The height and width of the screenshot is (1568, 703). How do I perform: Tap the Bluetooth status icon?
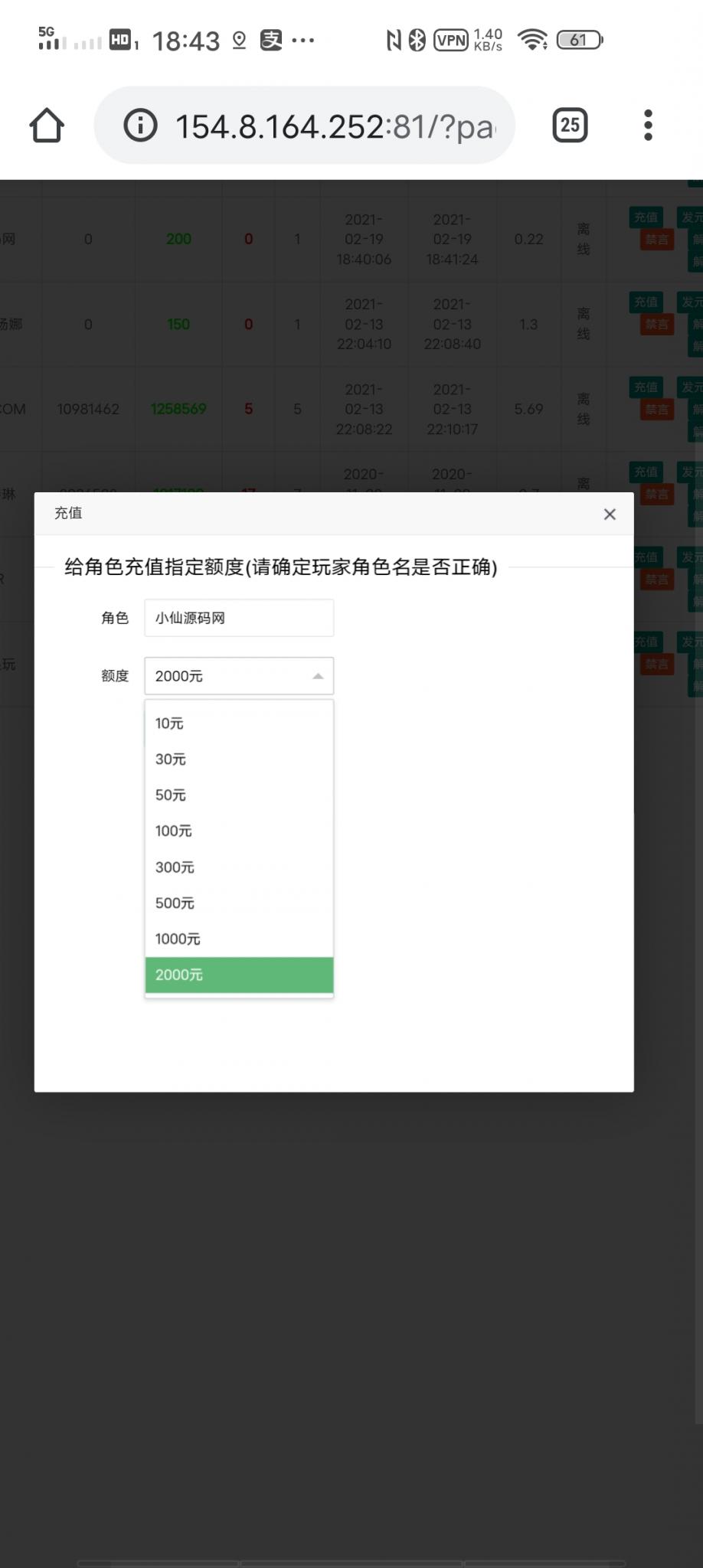417,40
